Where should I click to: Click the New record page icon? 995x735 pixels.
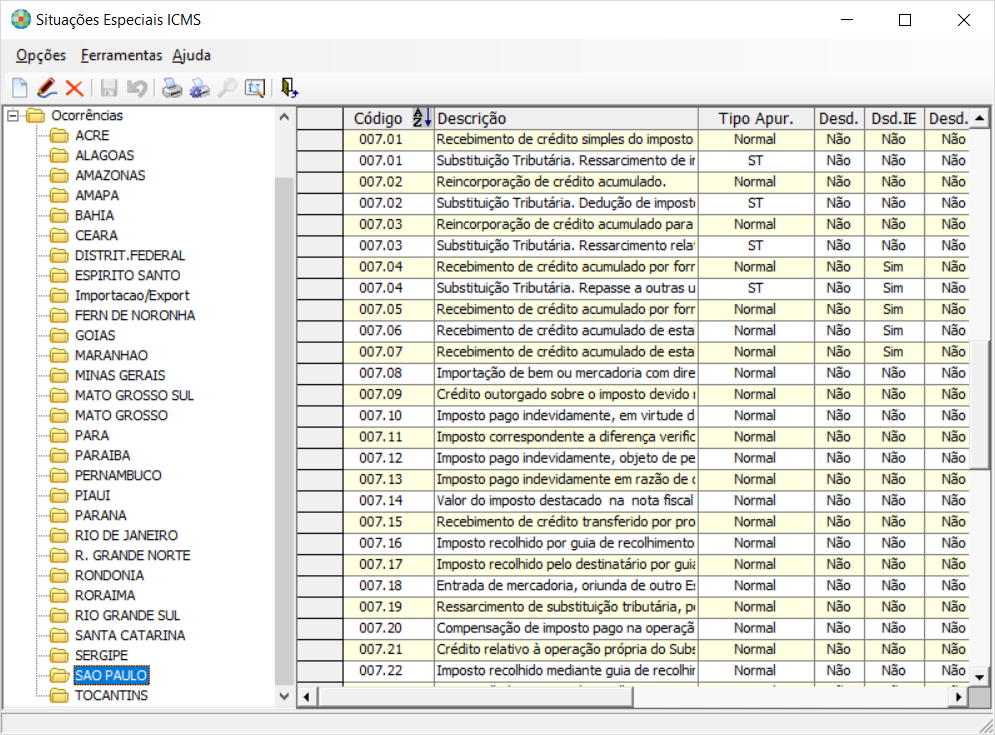click(20, 88)
